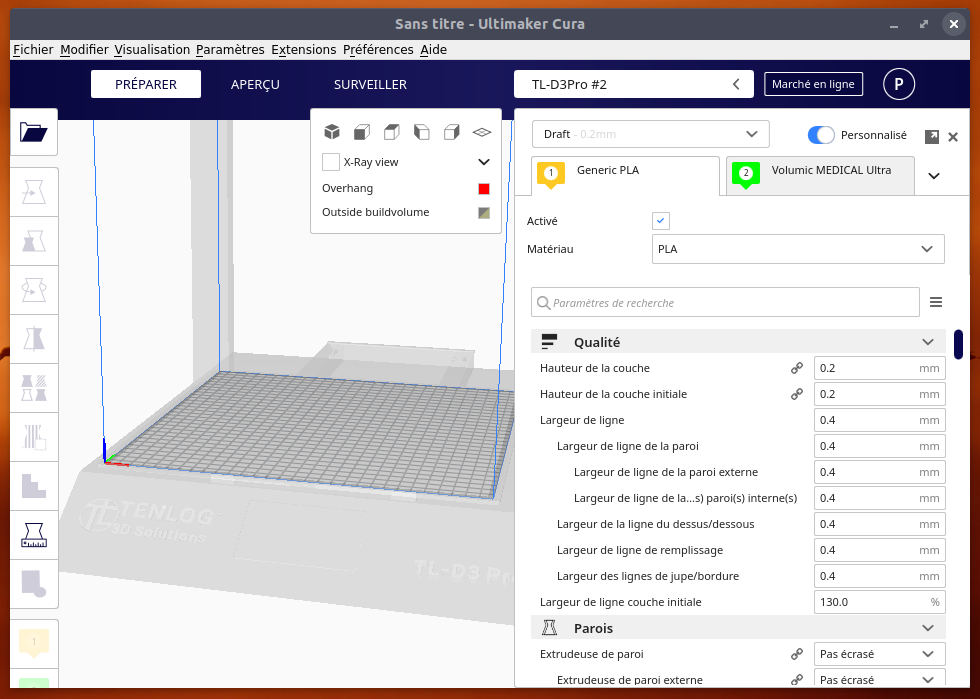Click link icon beside Extrudeuse de paroi

point(797,654)
